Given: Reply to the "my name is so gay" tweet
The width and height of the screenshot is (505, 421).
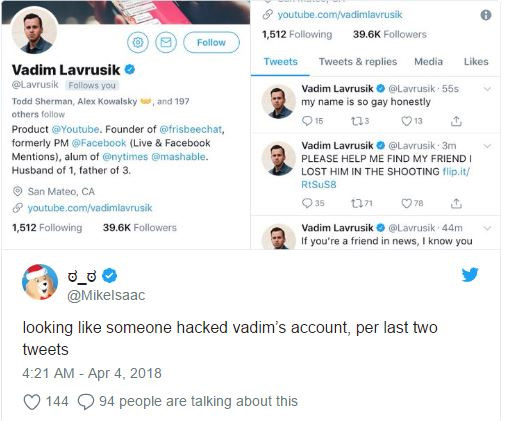Looking at the screenshot, I should pos(307,121).
